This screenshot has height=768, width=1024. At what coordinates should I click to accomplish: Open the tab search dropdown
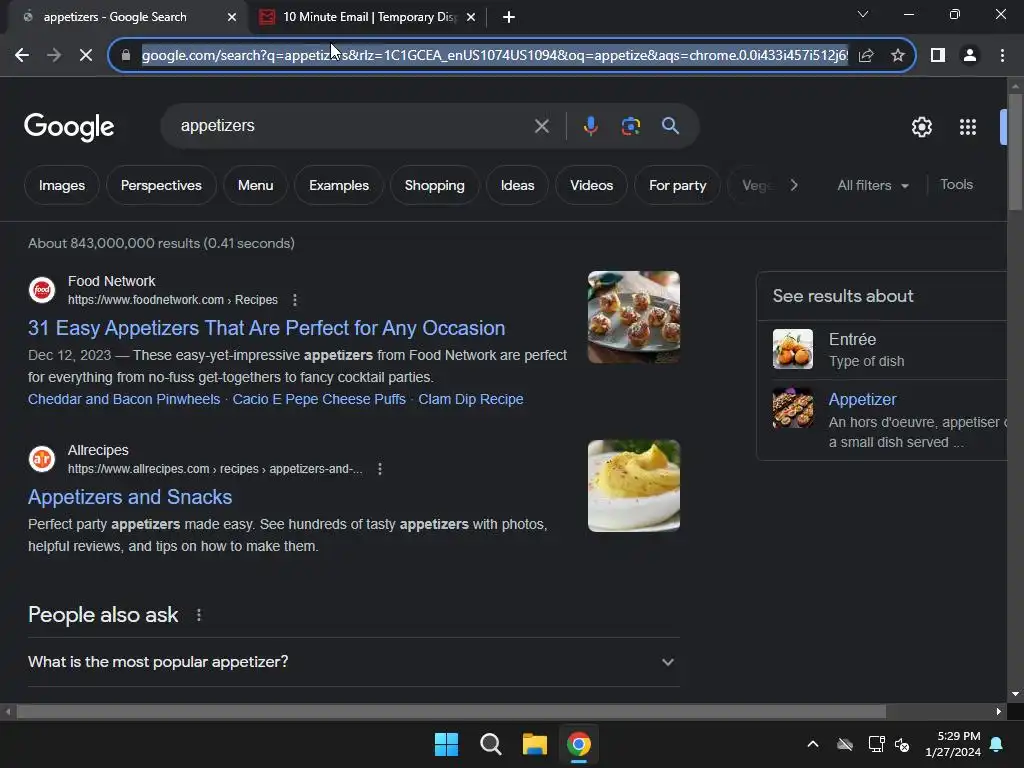coord(863,14)
